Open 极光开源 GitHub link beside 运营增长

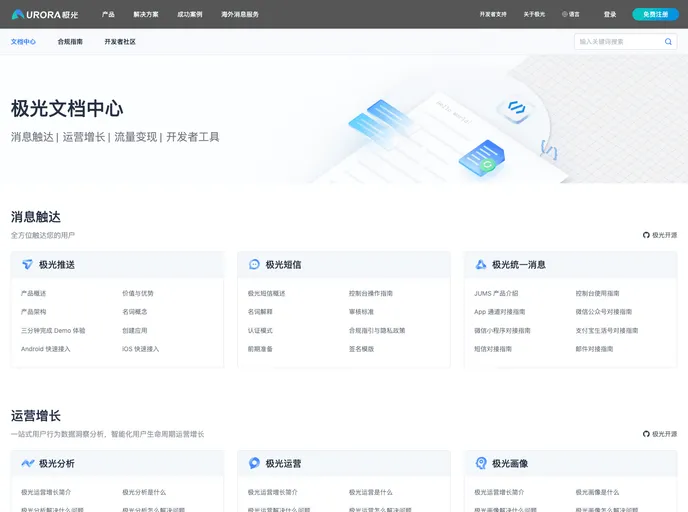(660, 434)
